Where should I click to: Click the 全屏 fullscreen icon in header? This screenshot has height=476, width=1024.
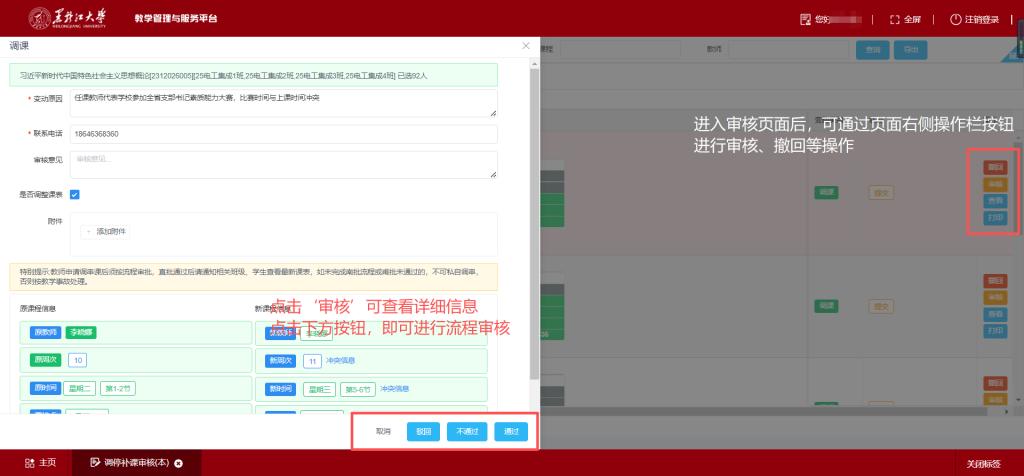[x=866, y=19]
